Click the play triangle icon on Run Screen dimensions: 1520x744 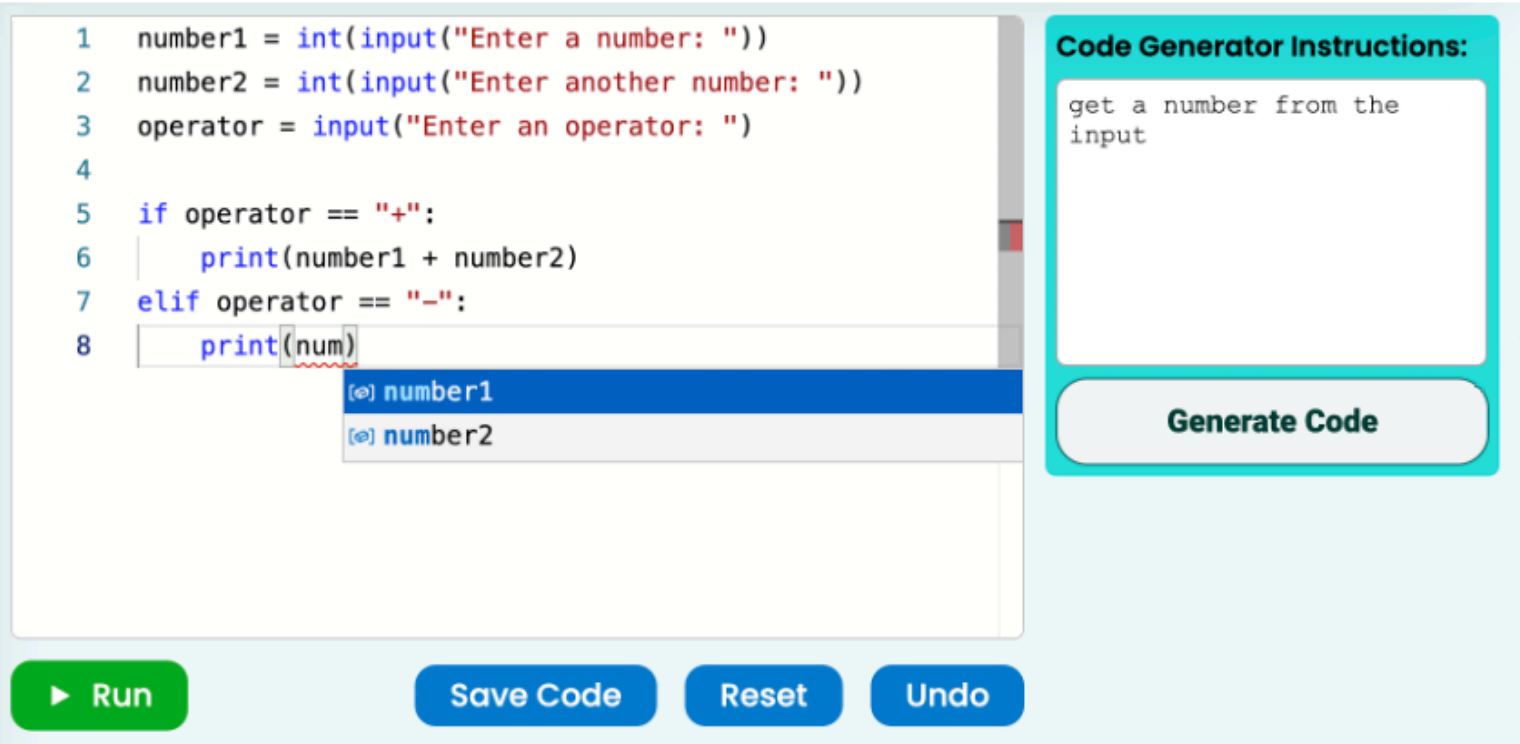[60, 696]
